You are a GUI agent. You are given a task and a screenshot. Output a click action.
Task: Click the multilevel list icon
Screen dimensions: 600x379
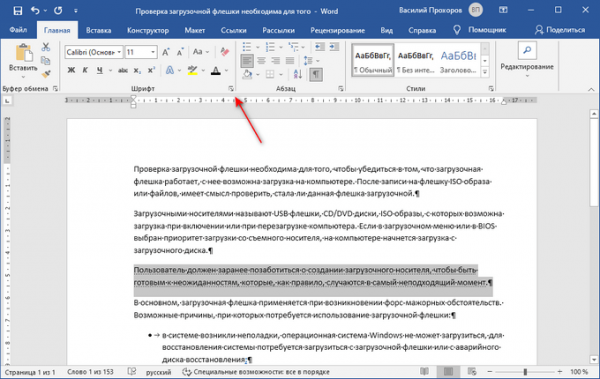[x=293, y=47]
